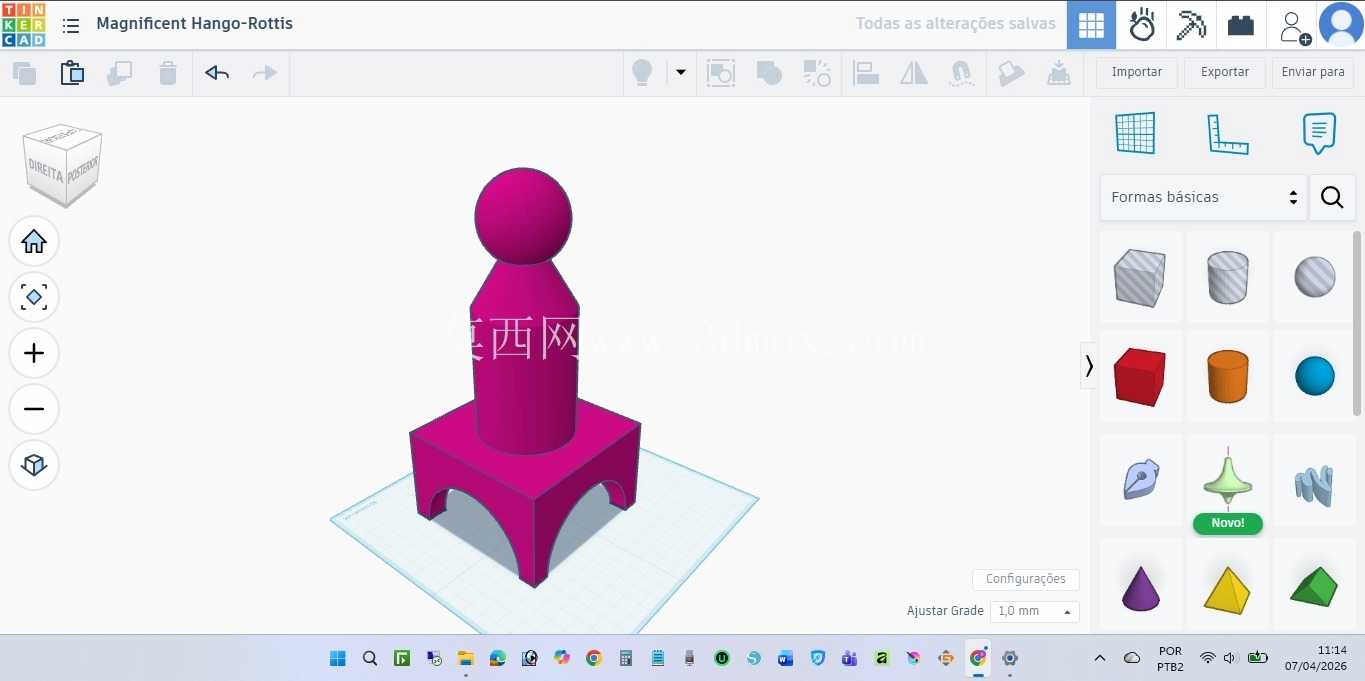This screenshot has height=681, width=1365.
Task: Undo the last action
Action: [217, 73]
